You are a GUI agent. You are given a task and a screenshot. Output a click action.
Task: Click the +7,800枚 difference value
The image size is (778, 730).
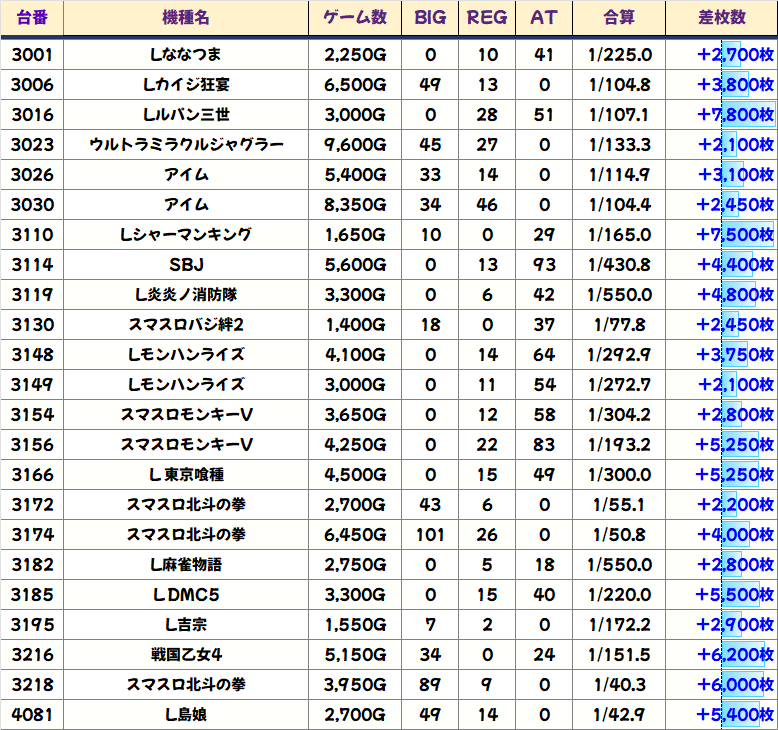click(735, 115)
